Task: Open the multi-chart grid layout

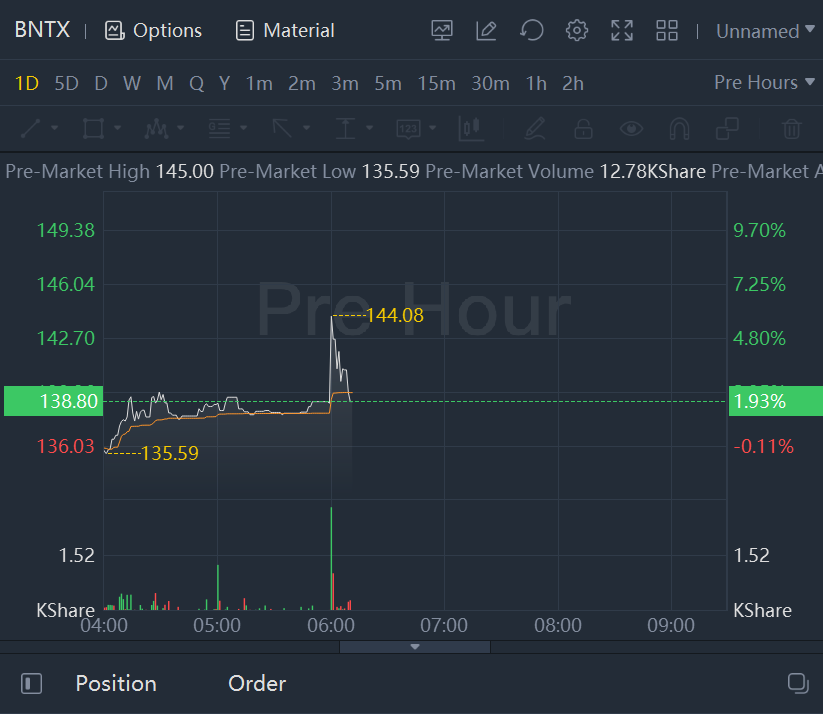Action: [667, 31]
